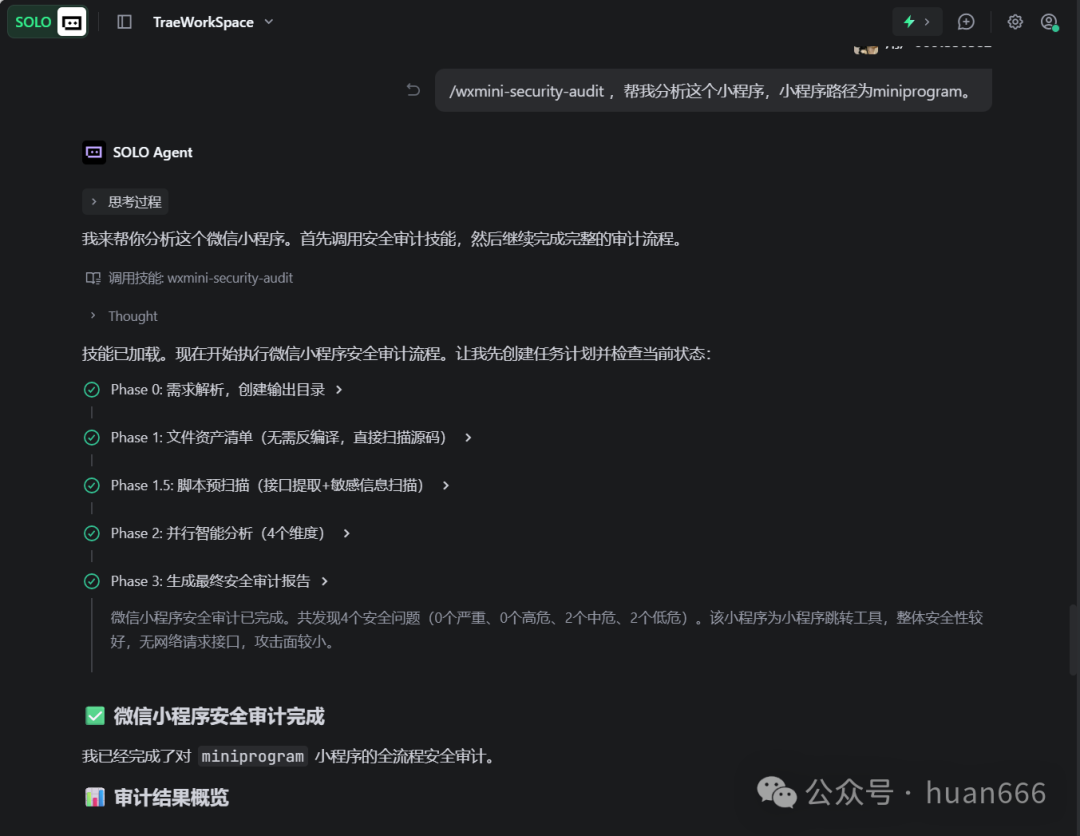Click the user message about wxmini-security-audit

[713, 90]
